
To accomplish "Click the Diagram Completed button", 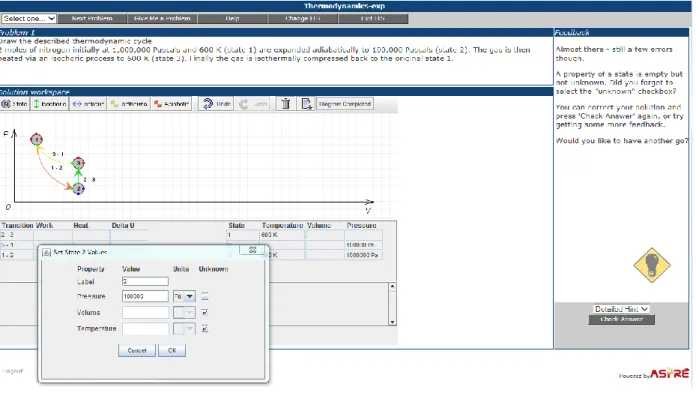I will [x=345, y=104].
